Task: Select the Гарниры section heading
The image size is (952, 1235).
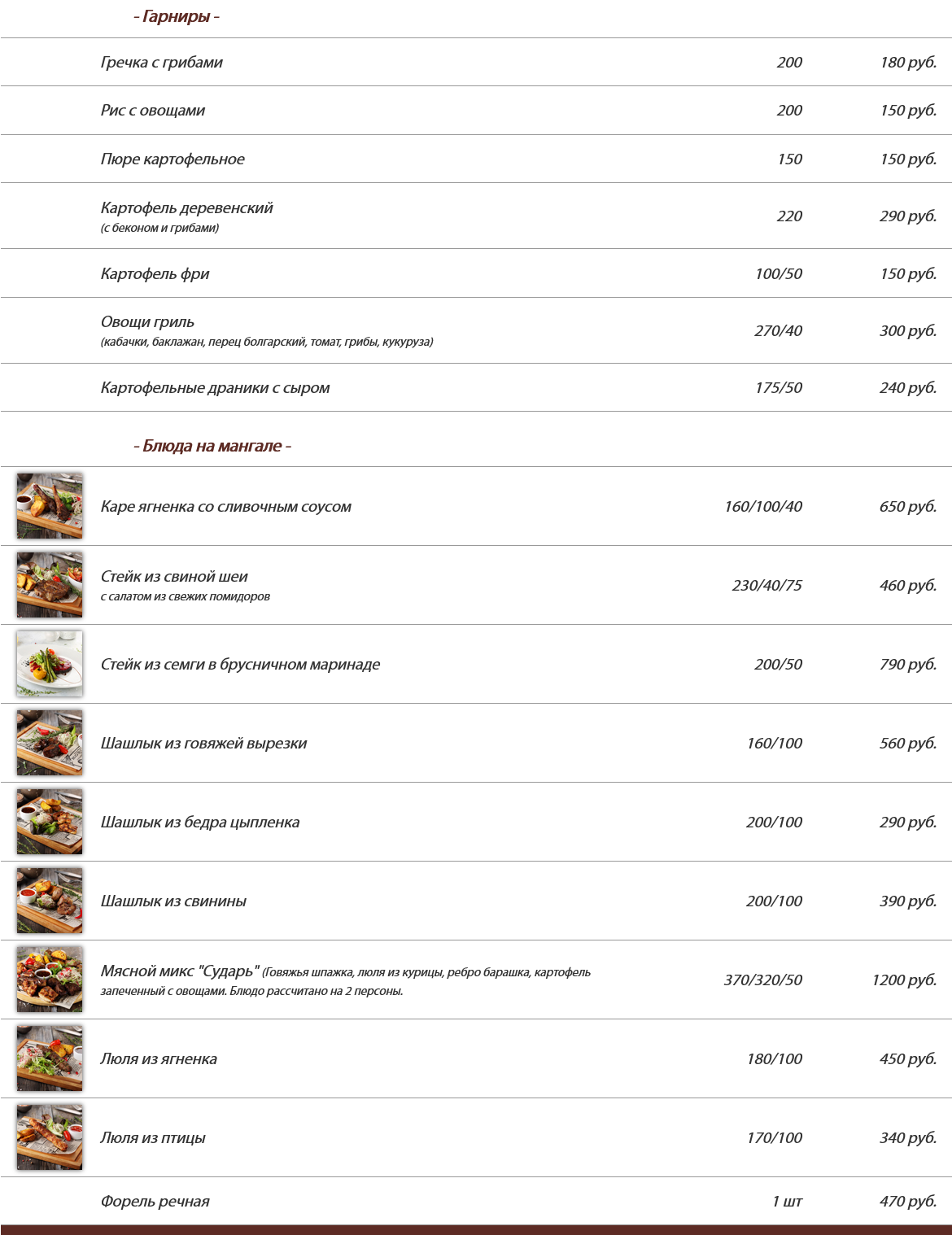Action: pyautogui.click(x=177, y=17)
